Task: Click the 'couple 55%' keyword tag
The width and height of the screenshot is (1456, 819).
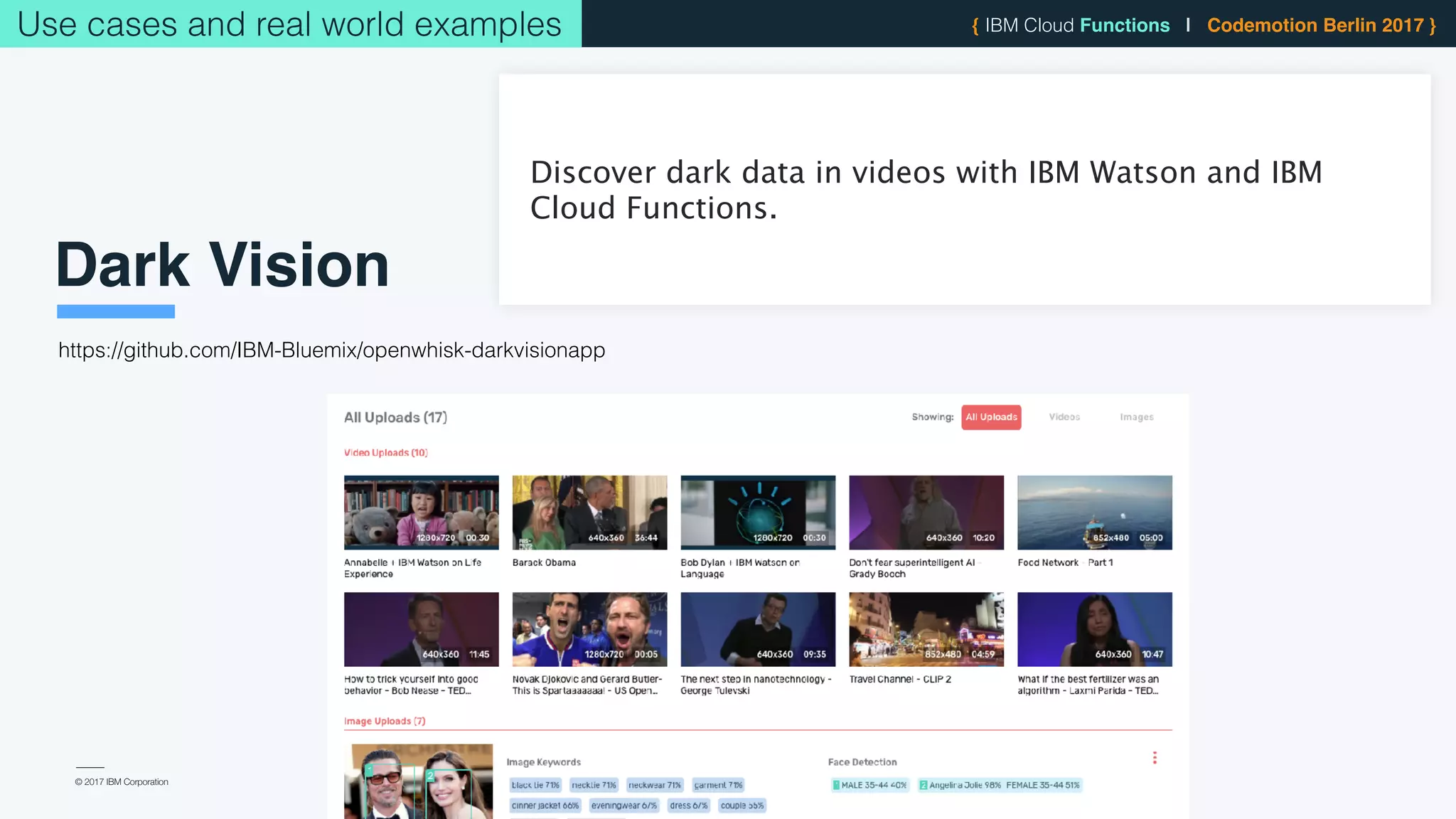Action: tap(742, 805)
